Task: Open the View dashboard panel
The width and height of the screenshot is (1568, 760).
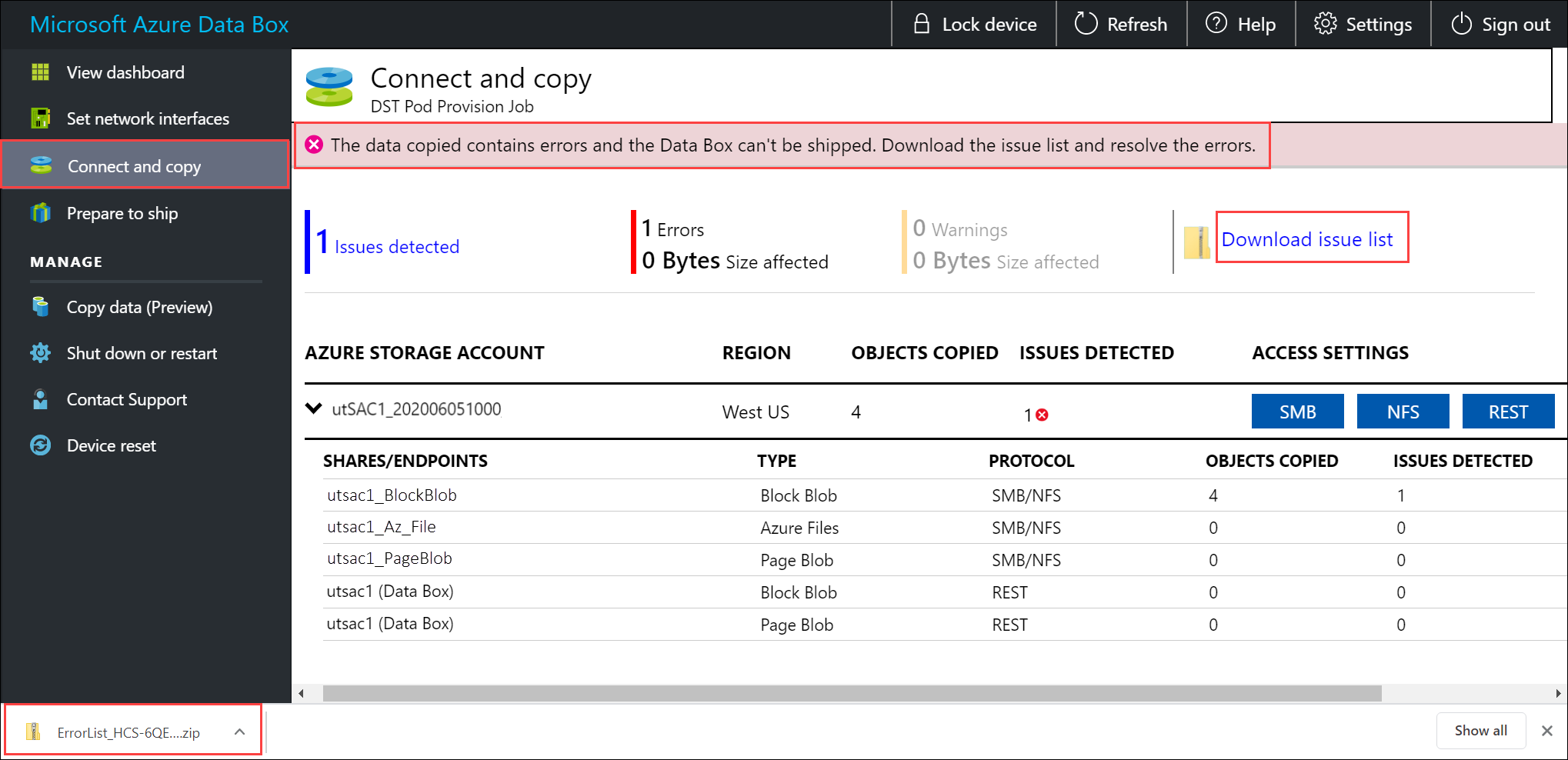Action: point(125,72)
